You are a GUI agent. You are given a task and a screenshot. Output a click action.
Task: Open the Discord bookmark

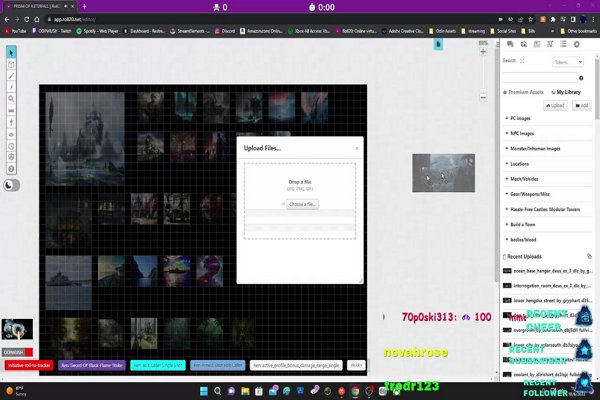click(225, 31)
